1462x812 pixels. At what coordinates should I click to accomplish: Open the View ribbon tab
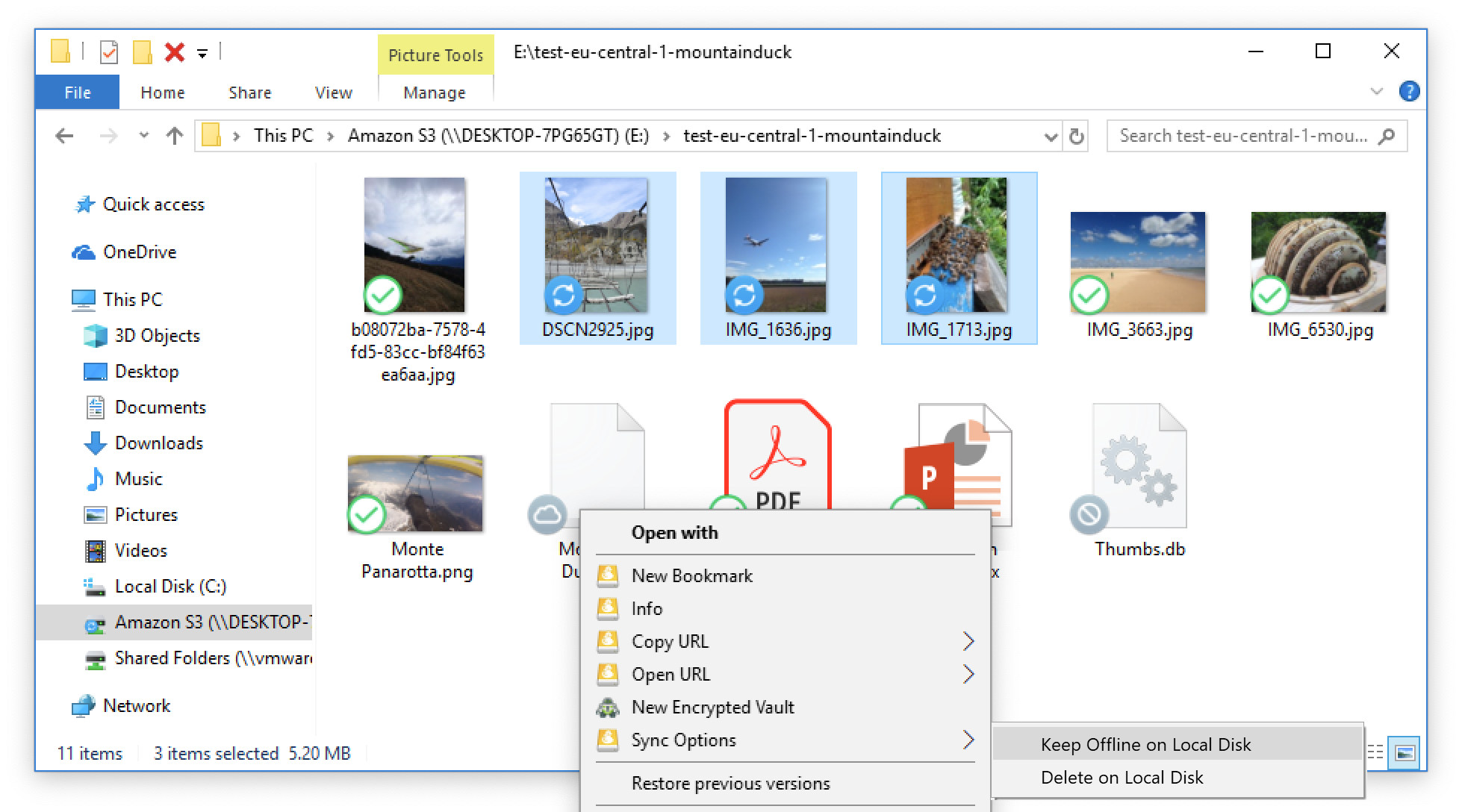tap(333, 93)
